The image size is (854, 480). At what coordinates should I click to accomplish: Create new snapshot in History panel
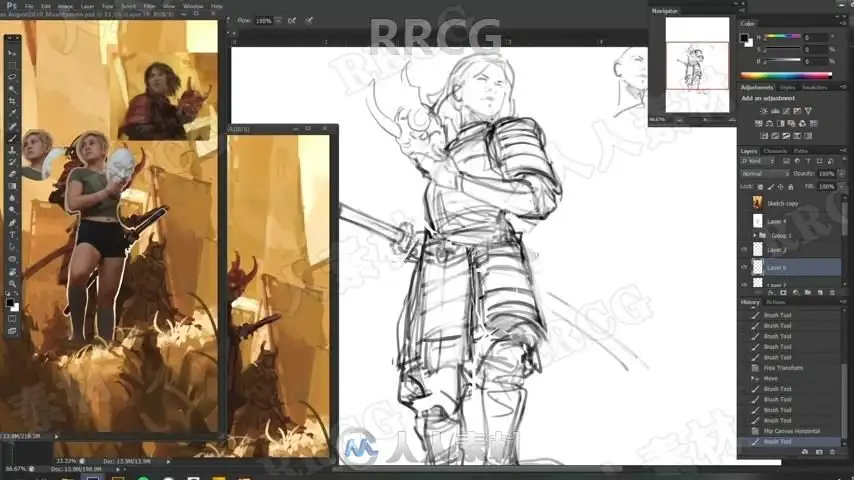coord(819,452)
